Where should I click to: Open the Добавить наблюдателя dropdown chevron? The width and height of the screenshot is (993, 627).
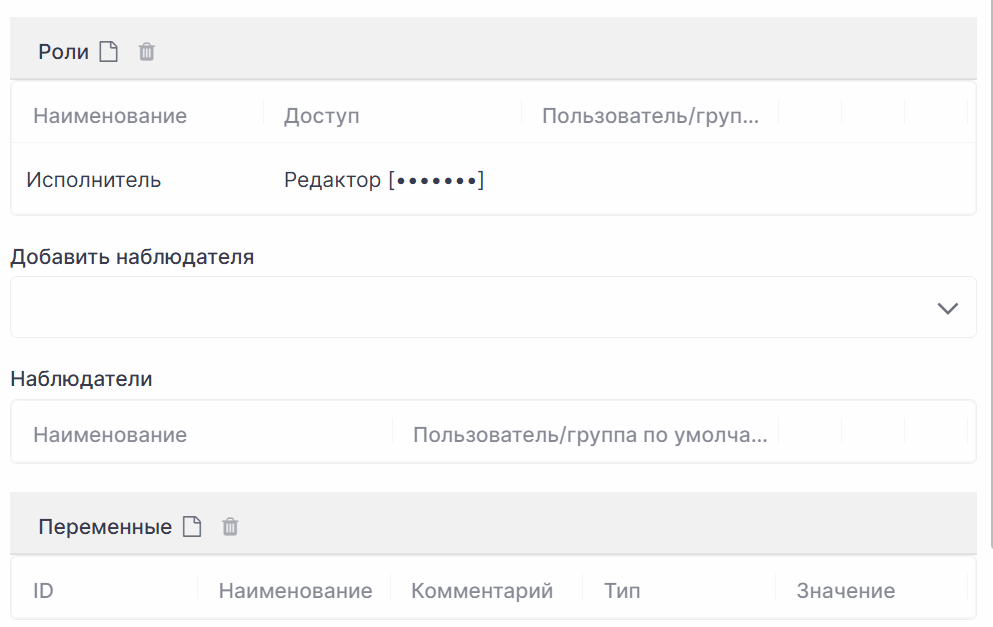point(947,308)
